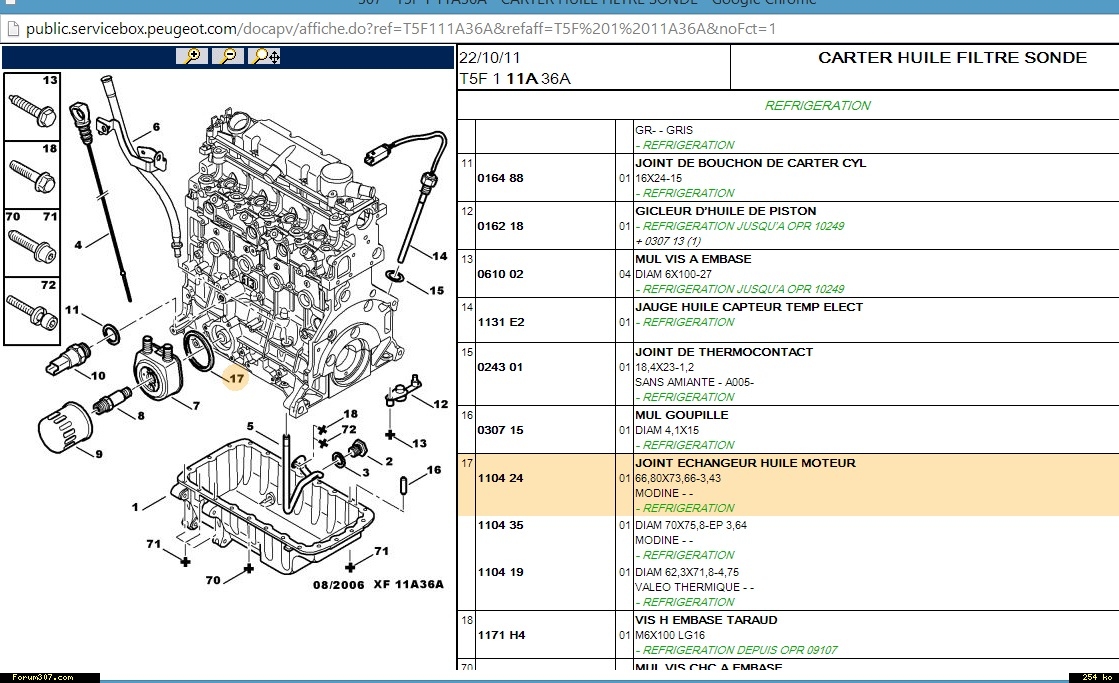The width and height of the screenshot is (1119, 683).
Task: Select the address bar URL field
Action: 400,29
